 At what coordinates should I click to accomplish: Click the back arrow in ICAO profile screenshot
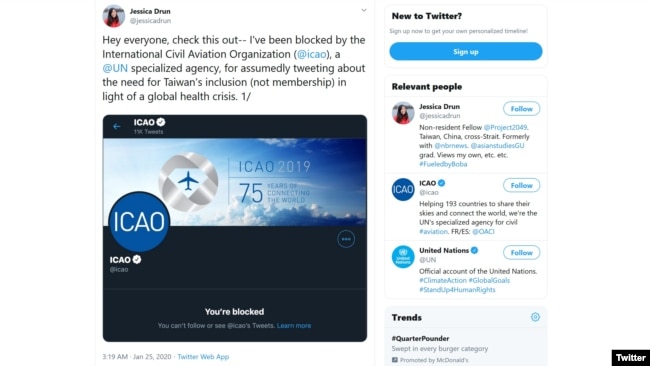coord(116,126)
